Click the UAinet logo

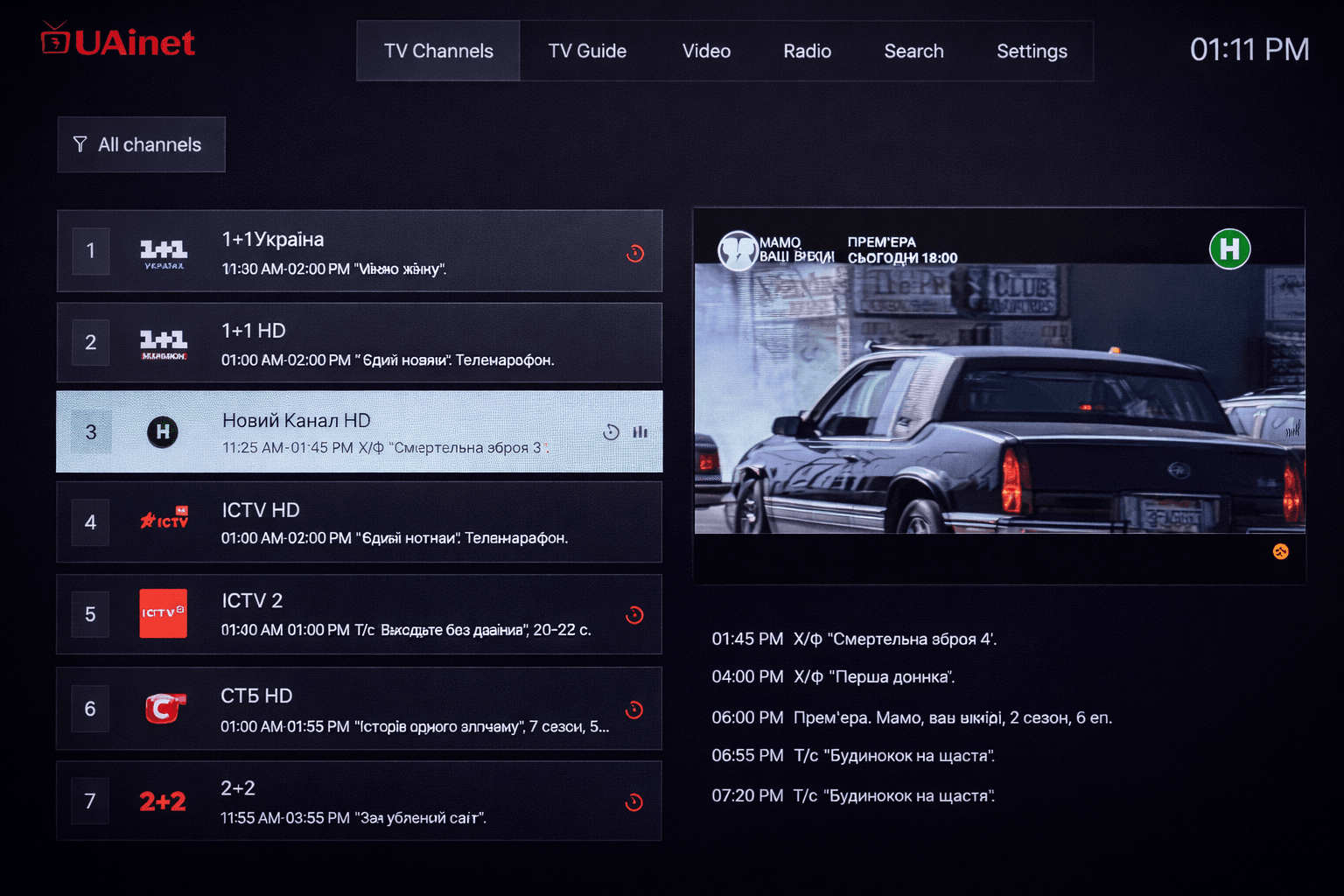point(118,41)
